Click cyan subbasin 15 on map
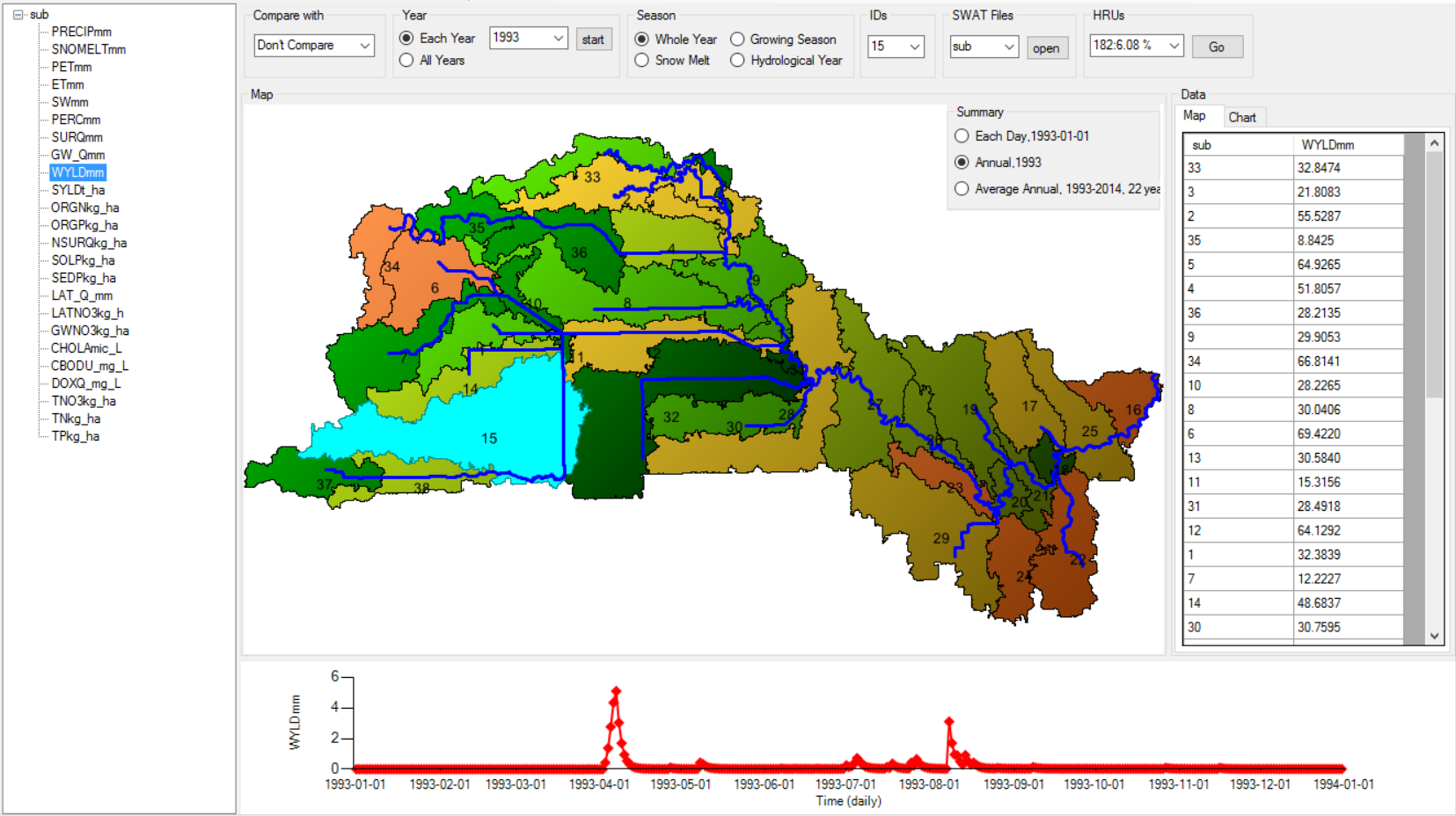1456x816 pixels. pos(489,437)
